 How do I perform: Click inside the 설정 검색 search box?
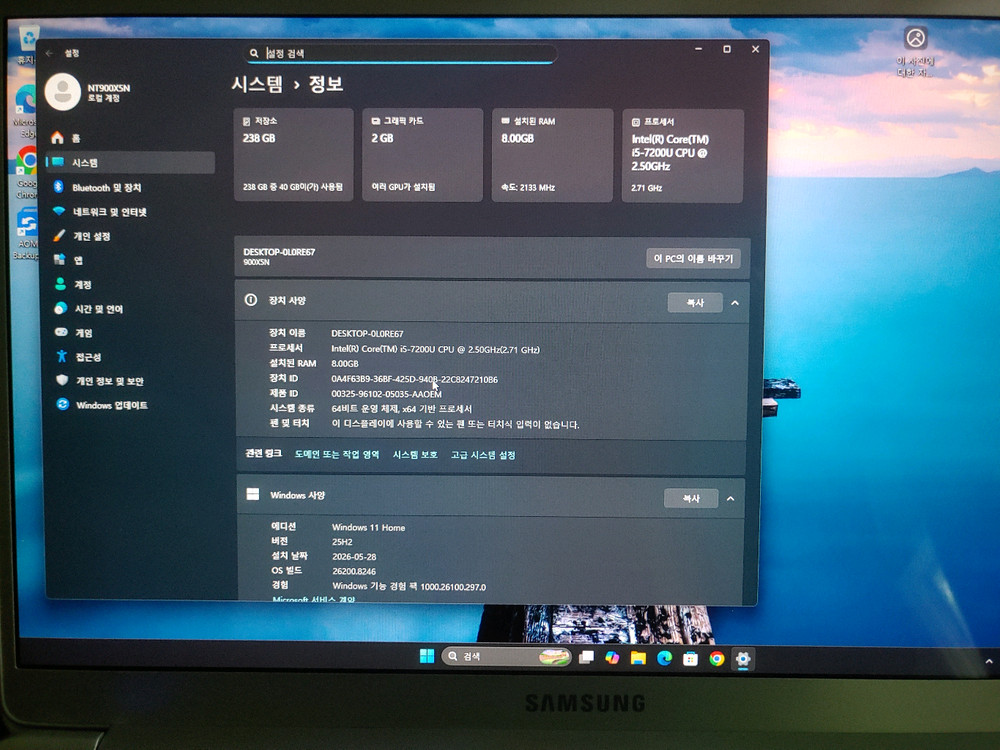[x=401, y=54]
